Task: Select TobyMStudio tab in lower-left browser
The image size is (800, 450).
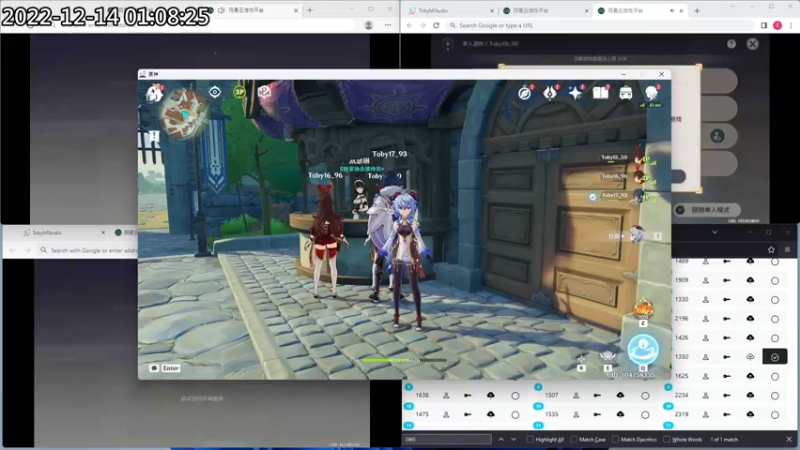Action: click(x=64, y=233)
